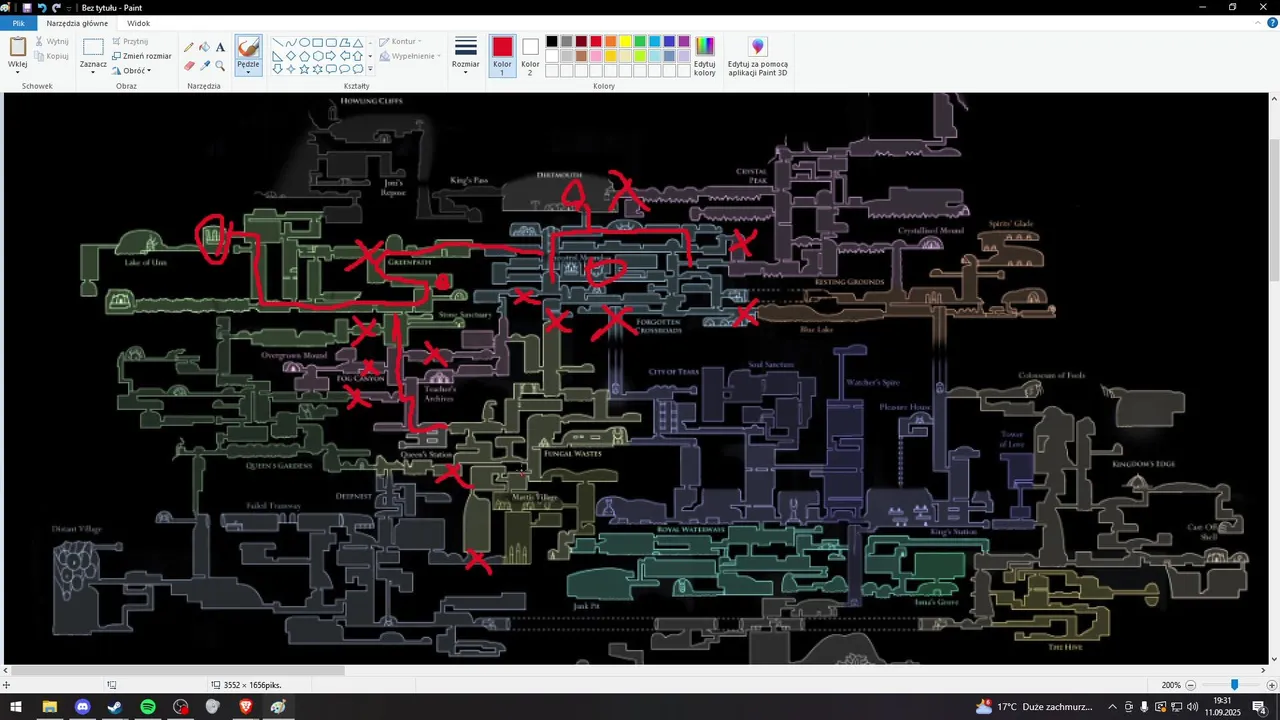Open Spotify from the taskbar

click(148, 707)
